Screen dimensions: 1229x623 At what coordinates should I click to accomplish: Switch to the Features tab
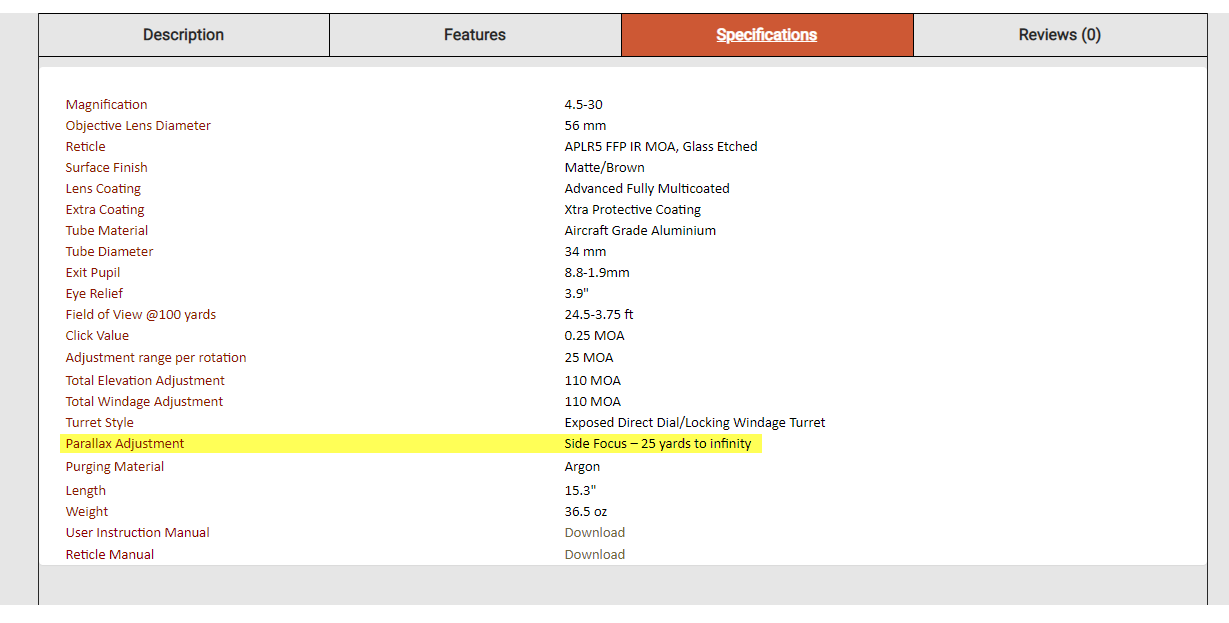474,35
